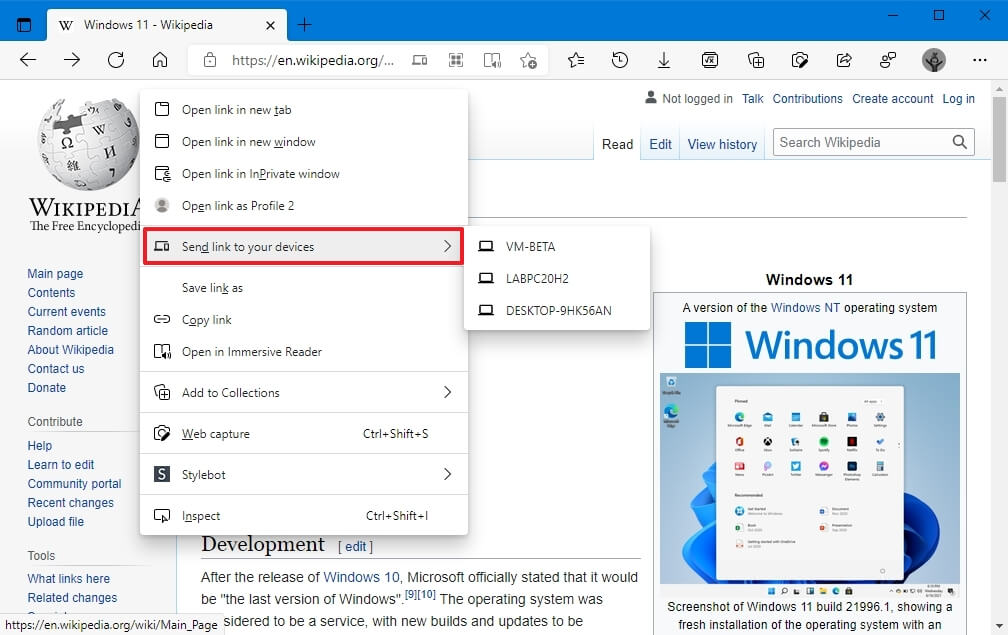Click the Windows NT link in infobox
Image resolution: width=1008 pixels, height=635 pixels.
point(805,308)
